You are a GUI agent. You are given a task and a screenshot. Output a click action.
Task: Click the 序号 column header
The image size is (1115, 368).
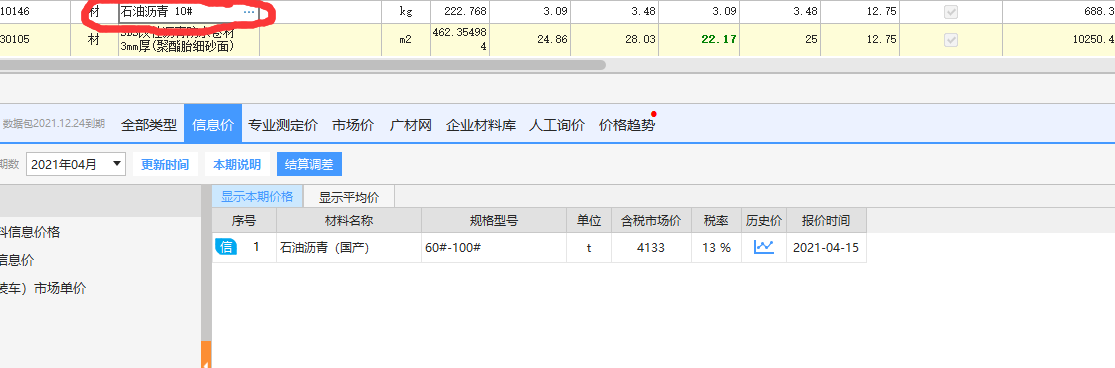point(245,220)
